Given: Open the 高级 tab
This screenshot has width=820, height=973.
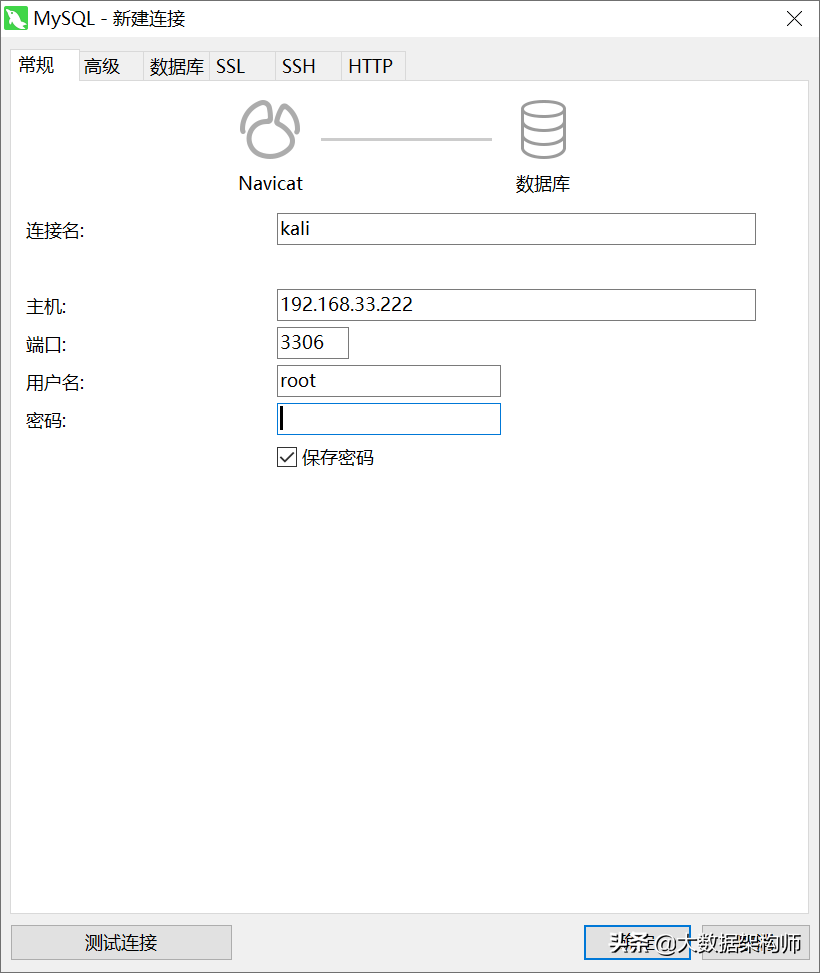Looking at the screenshot, I should [111, 66].
